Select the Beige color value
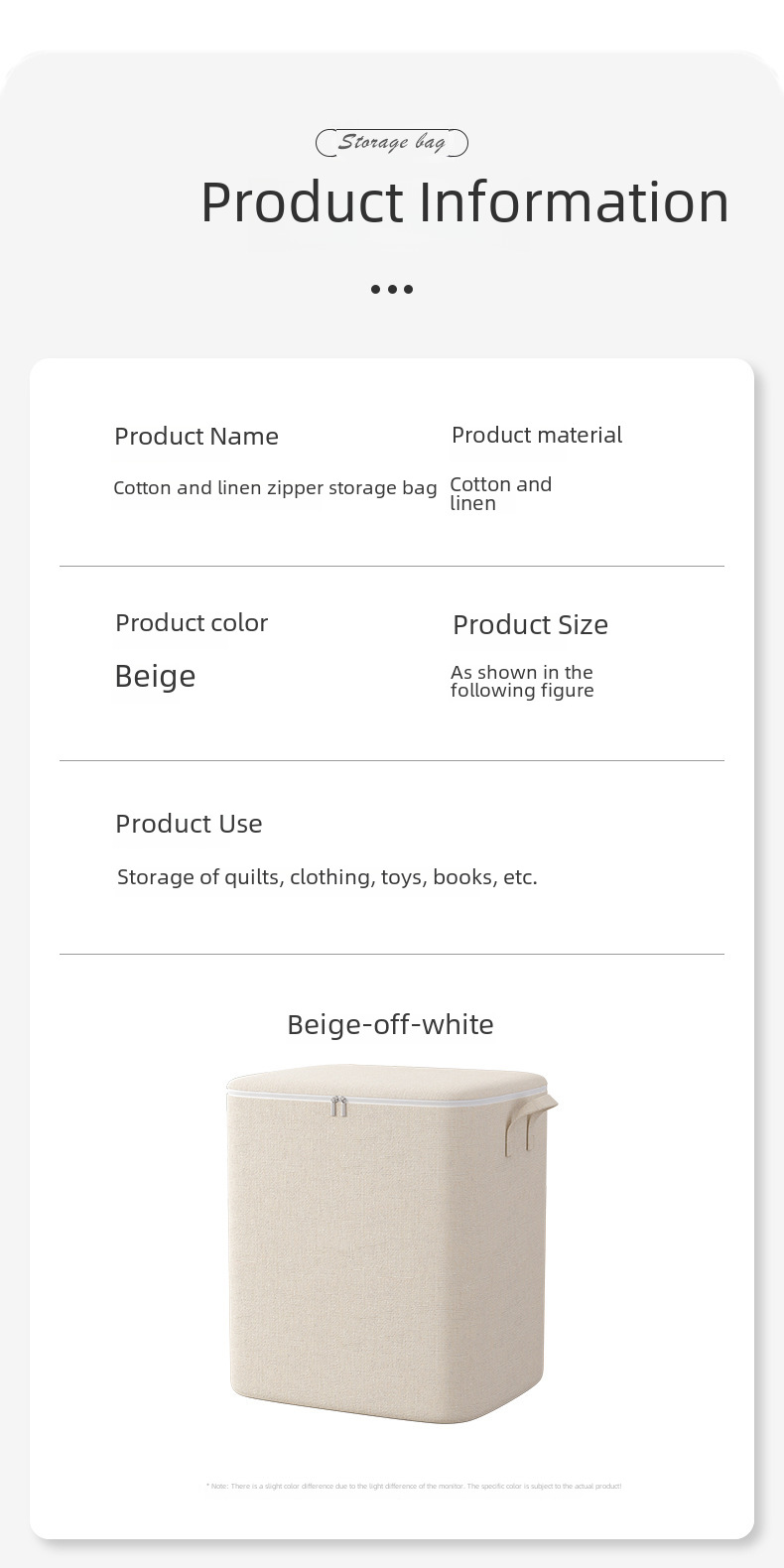 [155, 676]
